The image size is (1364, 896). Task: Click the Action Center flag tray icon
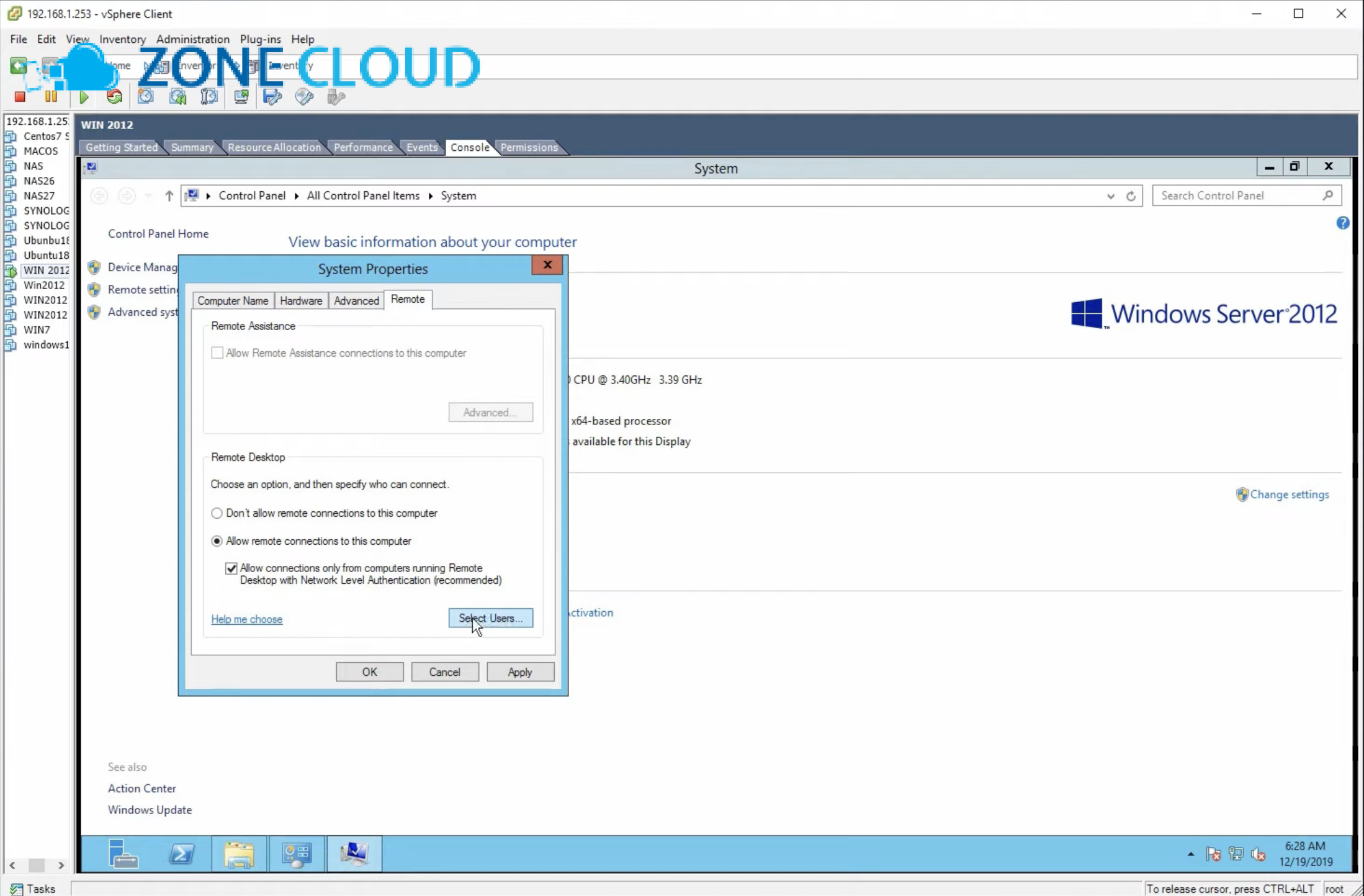(1214, 854)
